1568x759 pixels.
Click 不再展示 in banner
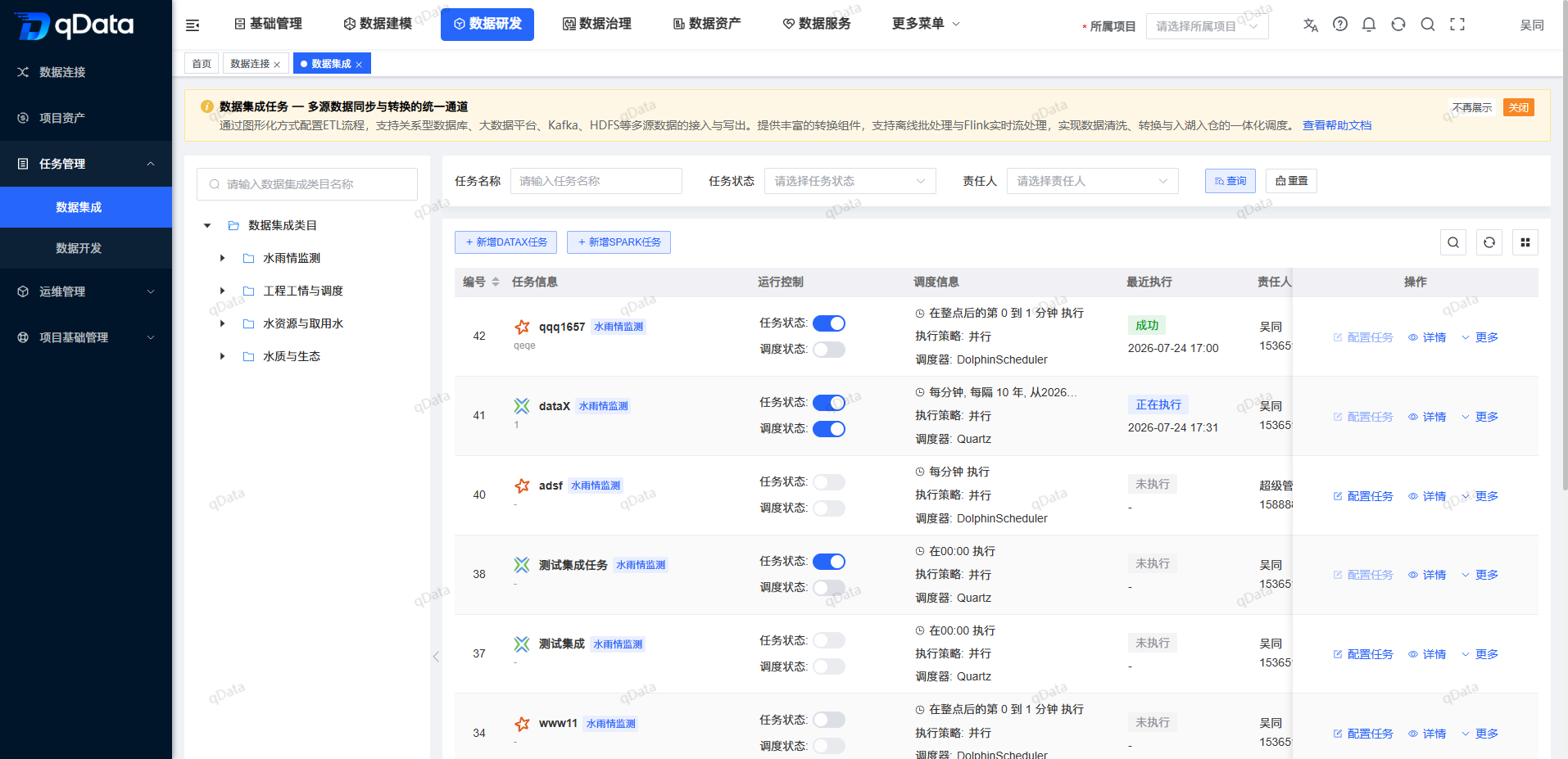(1472, 107)
